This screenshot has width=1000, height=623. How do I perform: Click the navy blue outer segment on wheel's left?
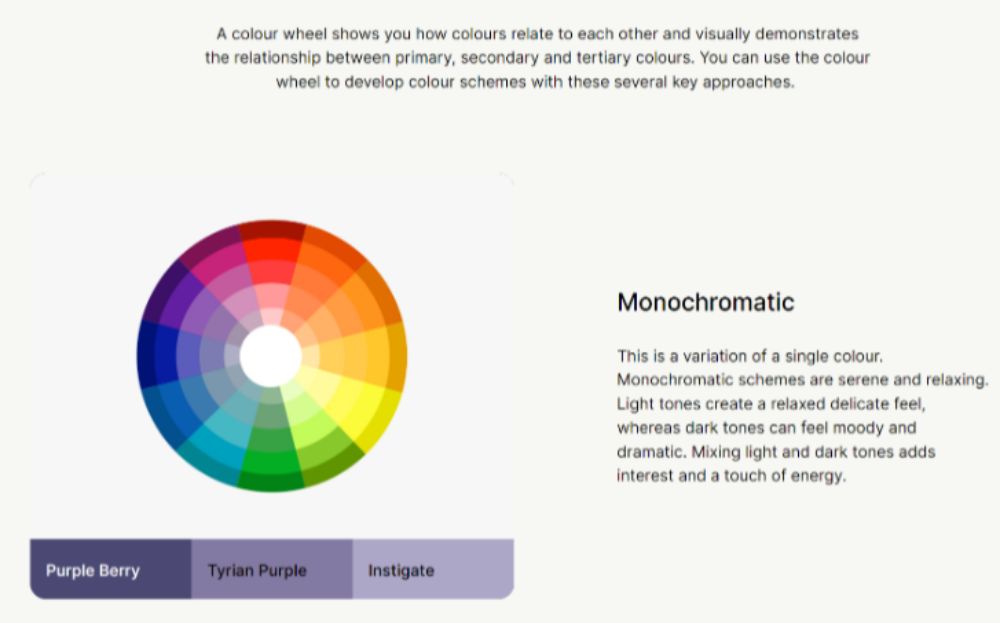(x=146, y=355)
